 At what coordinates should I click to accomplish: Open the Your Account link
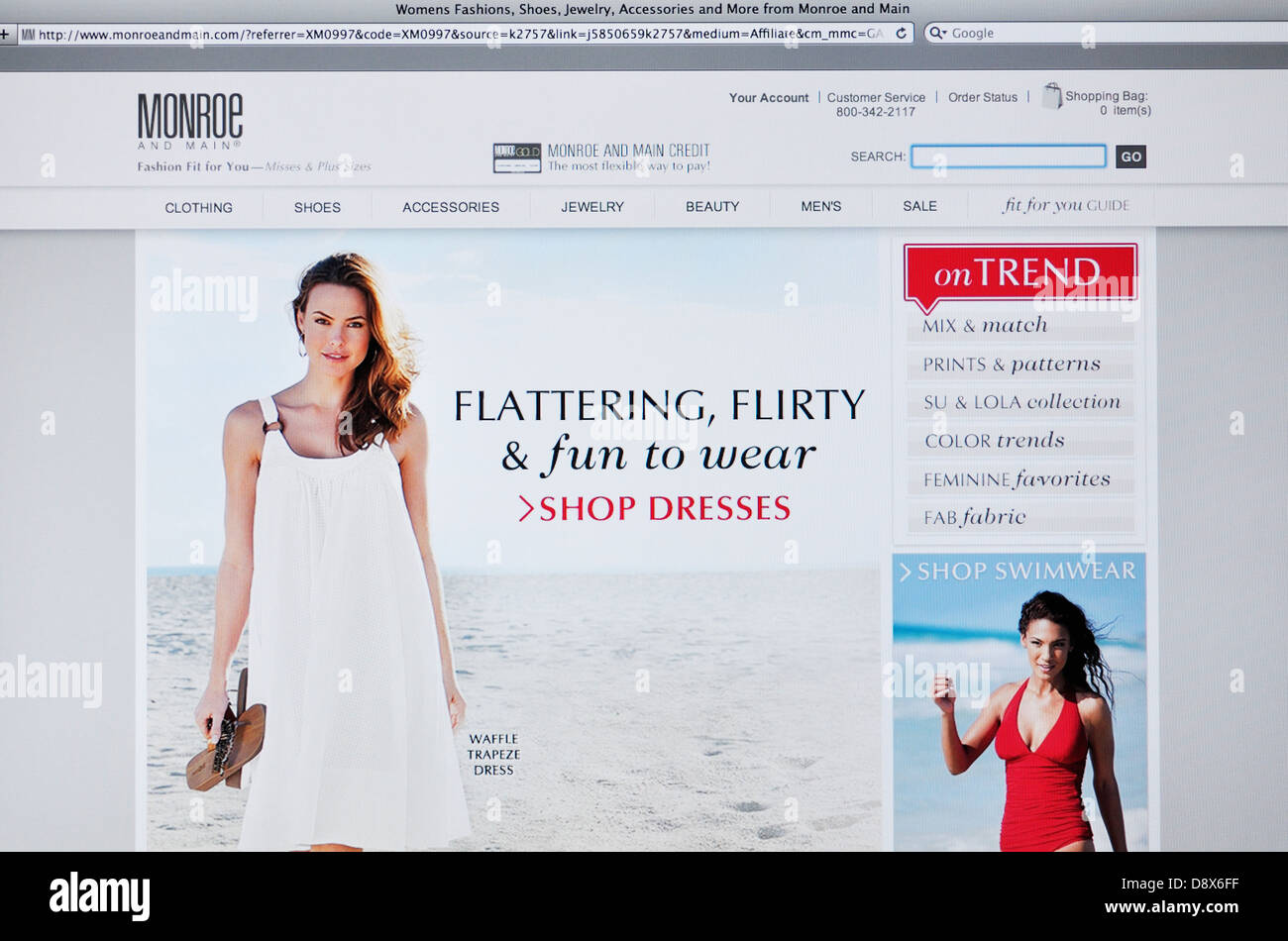coord(769,97)
